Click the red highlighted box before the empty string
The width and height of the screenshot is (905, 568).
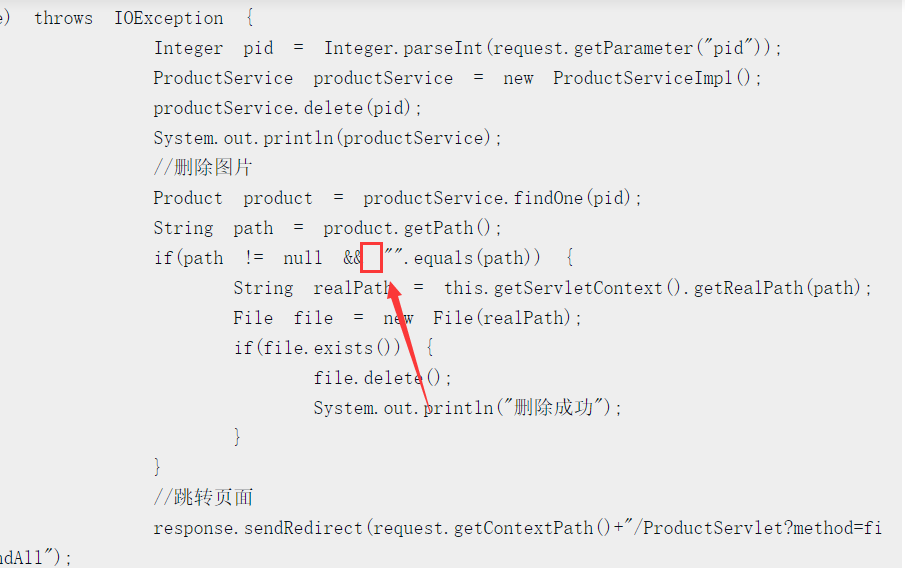372,258
